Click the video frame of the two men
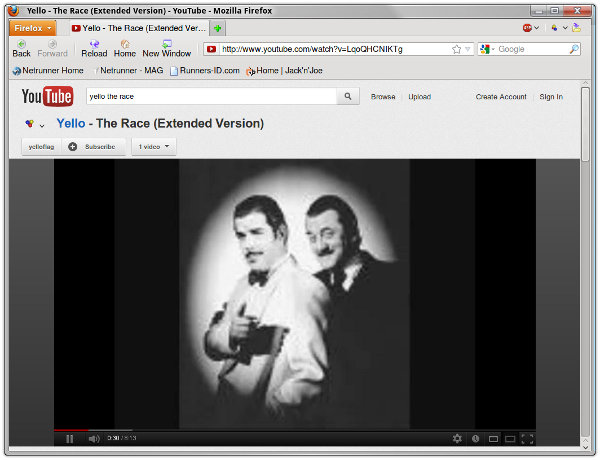 (x=295, y=294)
